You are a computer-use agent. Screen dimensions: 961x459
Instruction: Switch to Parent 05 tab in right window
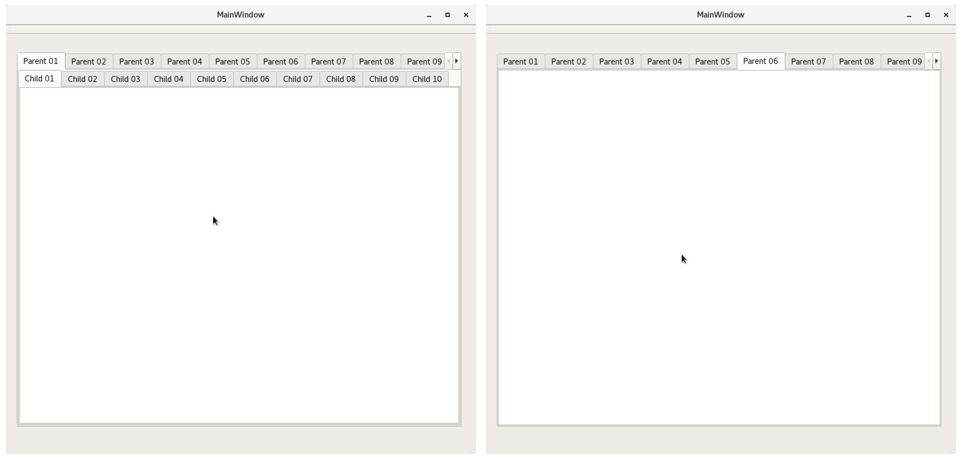[x=712, y=61]
